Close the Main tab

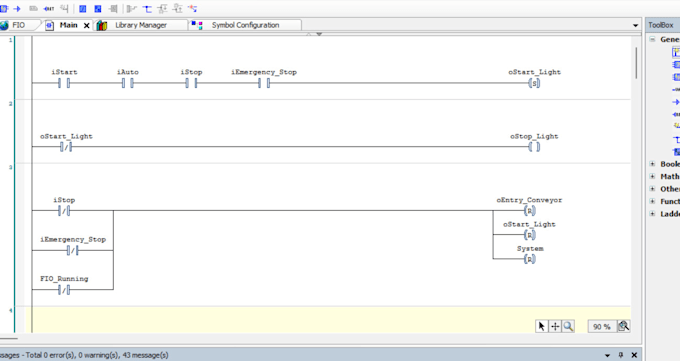coord(87,26)
